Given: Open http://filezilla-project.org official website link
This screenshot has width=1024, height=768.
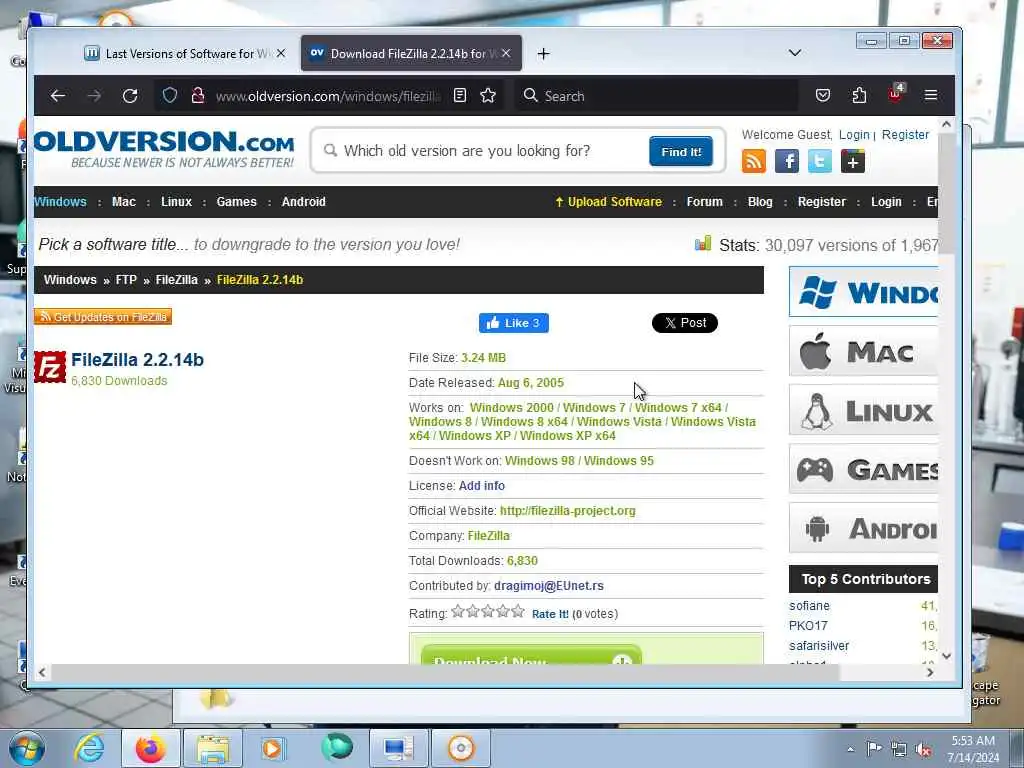Looking at the screenshot, I should click(x=568, y=511).
